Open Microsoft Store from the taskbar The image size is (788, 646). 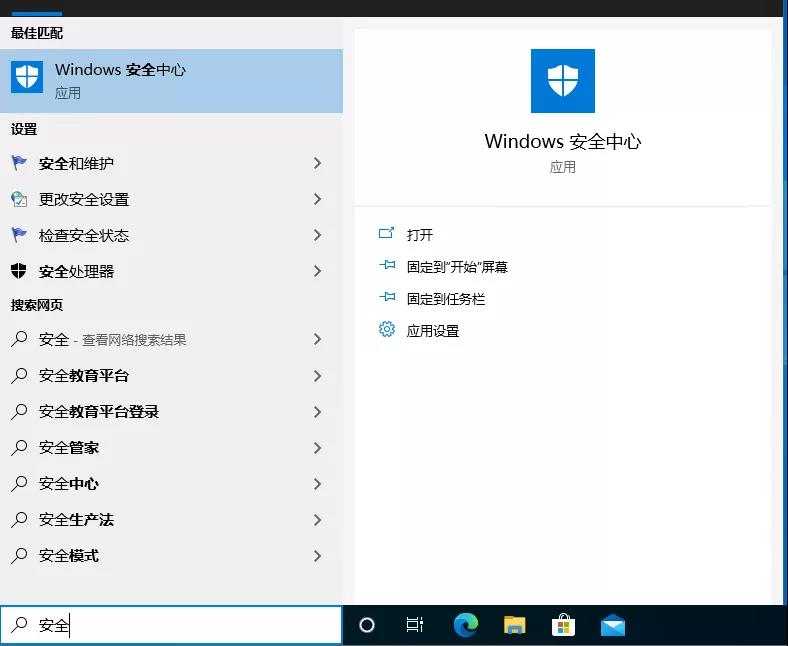pos(563,625)
